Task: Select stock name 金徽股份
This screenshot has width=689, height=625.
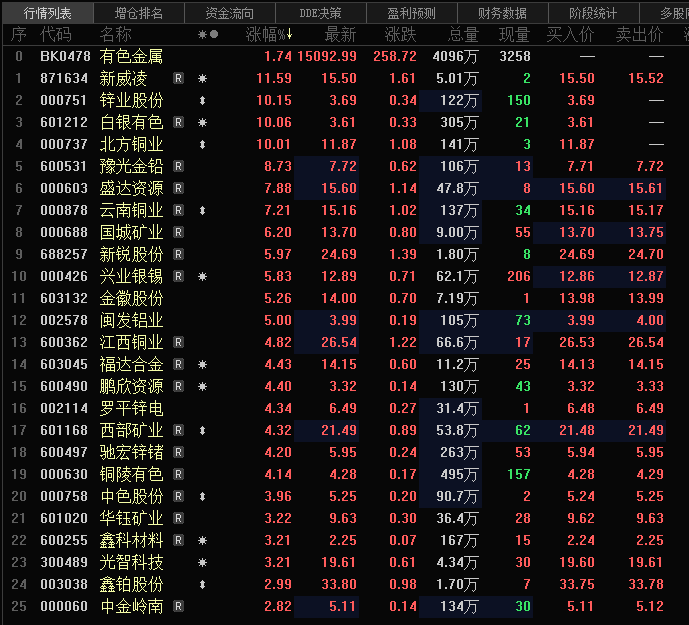Action: (x=131, y=298)
